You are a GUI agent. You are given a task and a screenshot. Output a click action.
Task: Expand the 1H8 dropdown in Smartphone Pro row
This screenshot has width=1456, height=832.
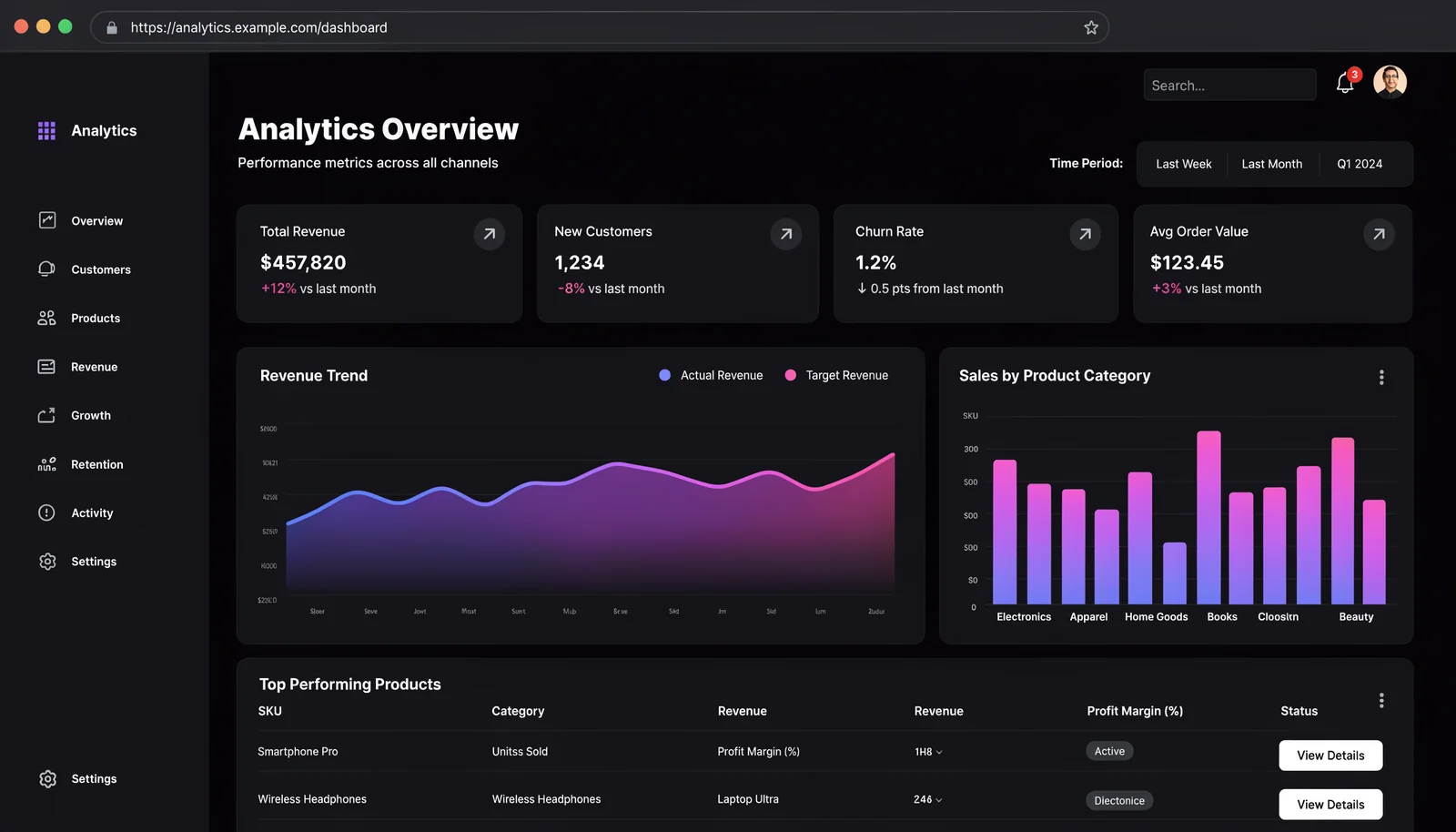coord(928,752)
